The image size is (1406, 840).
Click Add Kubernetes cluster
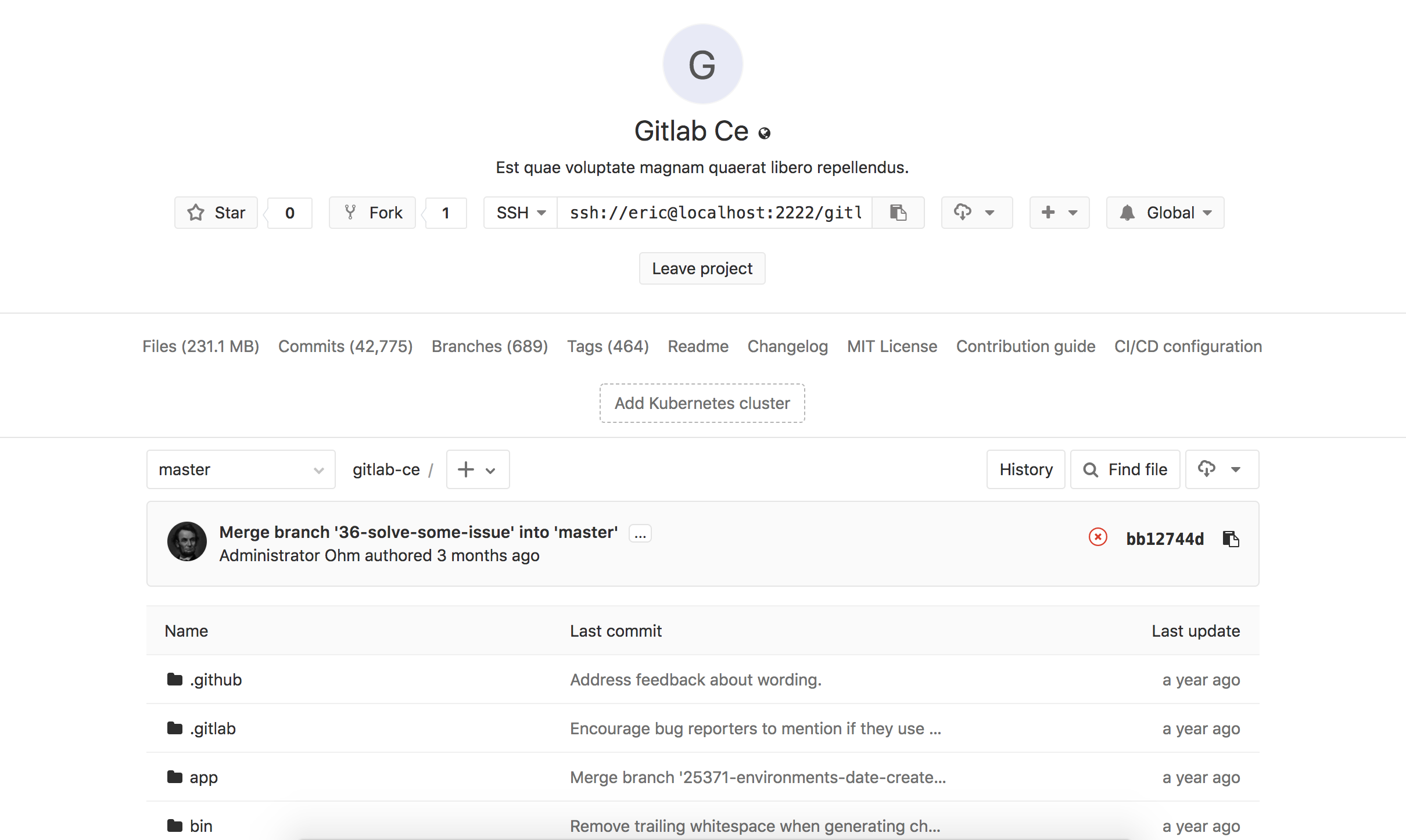[x=702, y=403]
